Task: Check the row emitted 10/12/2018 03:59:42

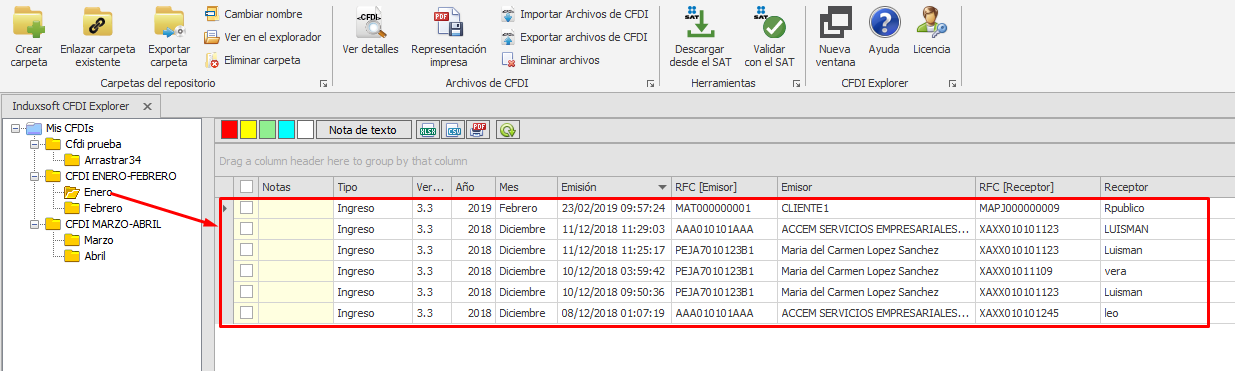Action: tap(246, 271)
